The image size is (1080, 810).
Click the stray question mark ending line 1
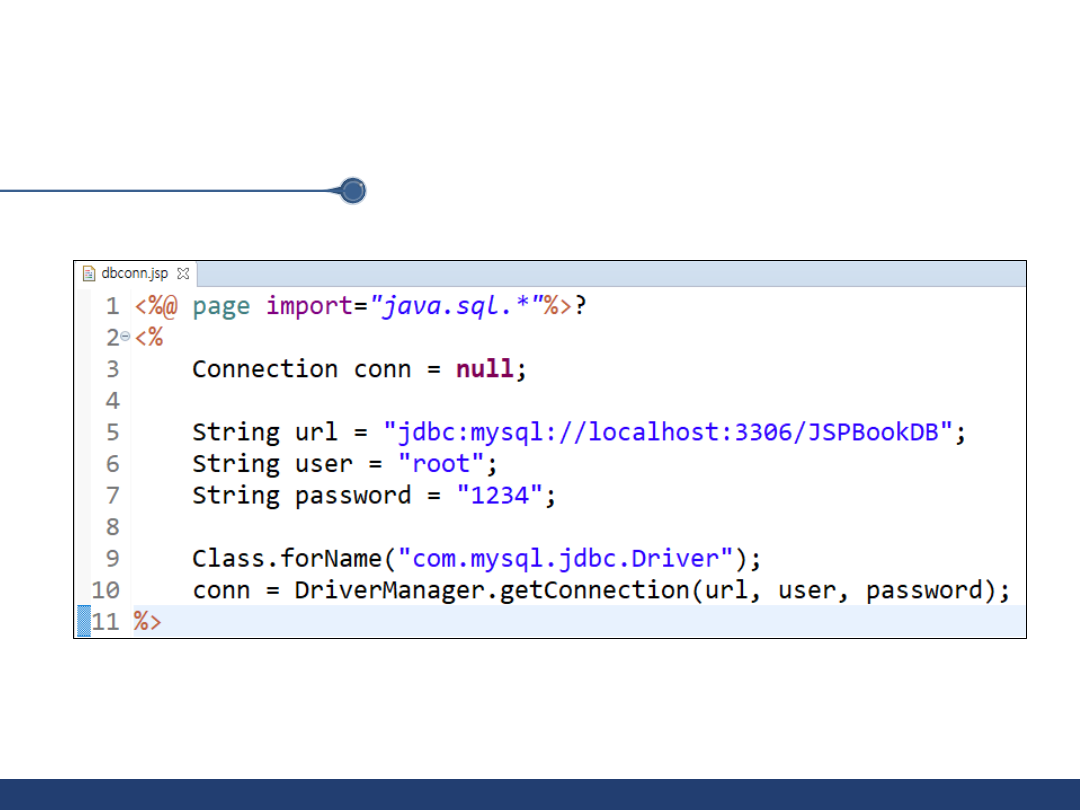point(580,306)
